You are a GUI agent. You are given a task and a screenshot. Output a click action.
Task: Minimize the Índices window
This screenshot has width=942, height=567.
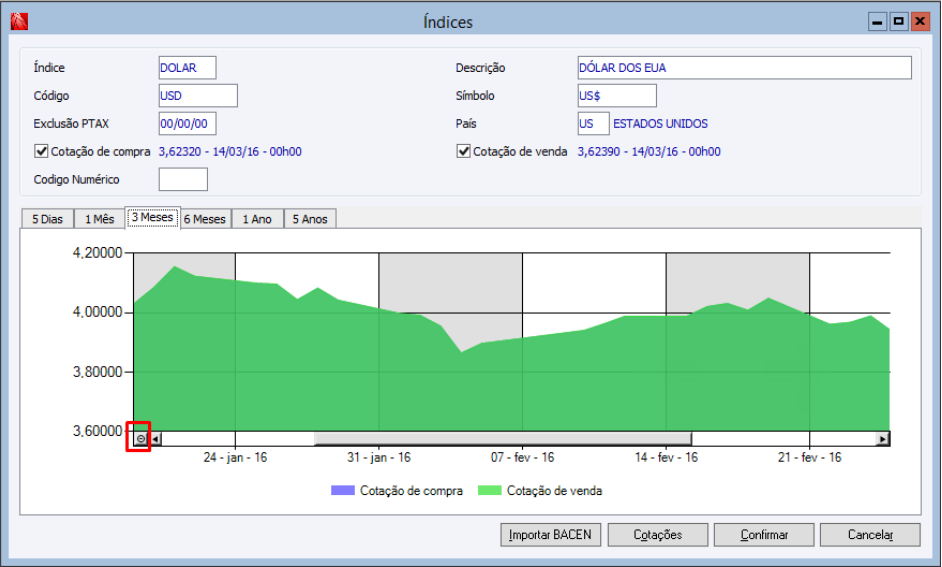point(877,22)
